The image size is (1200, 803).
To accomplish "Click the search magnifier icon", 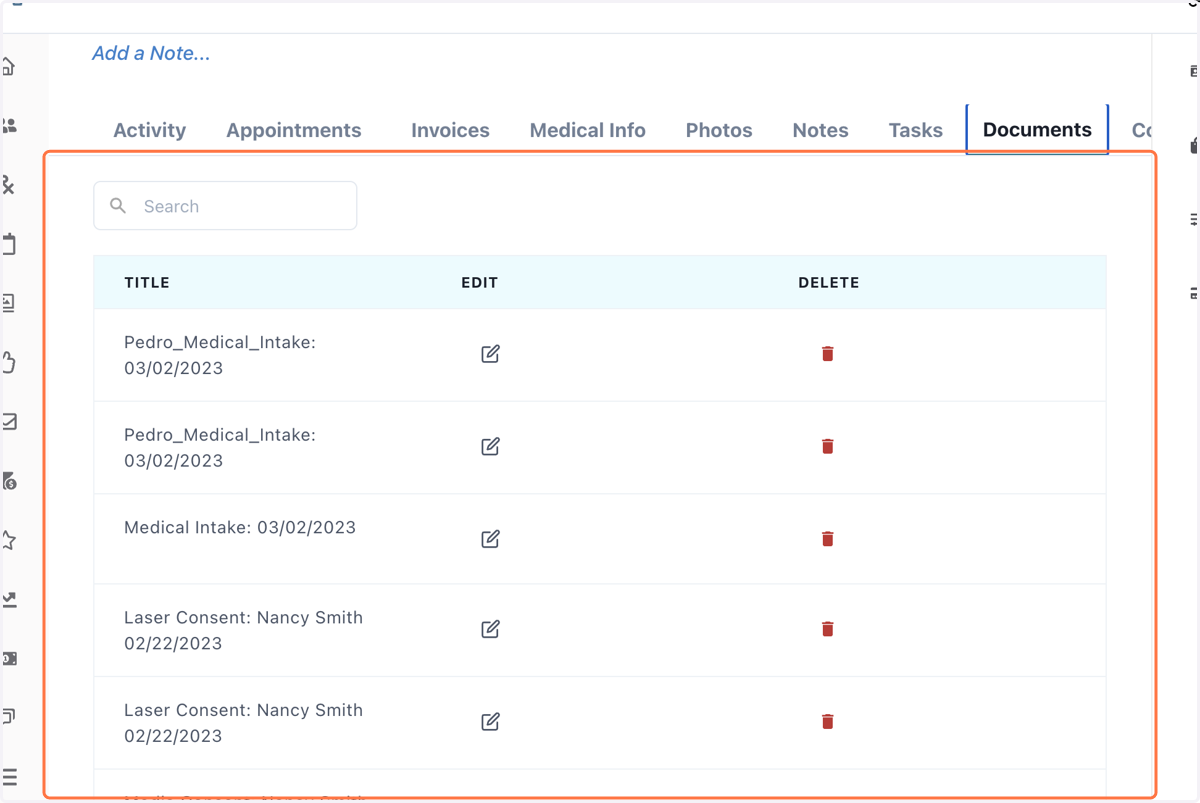I will click(118, 206).
